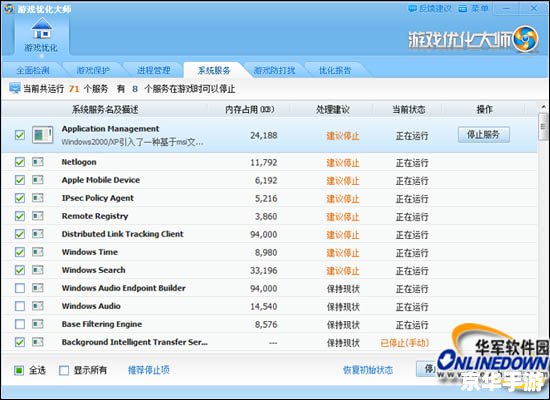This screenshot has height=400, width=550.
Task: Uncheck the Windows Time checkbox
Action: [x=20, y=252]
